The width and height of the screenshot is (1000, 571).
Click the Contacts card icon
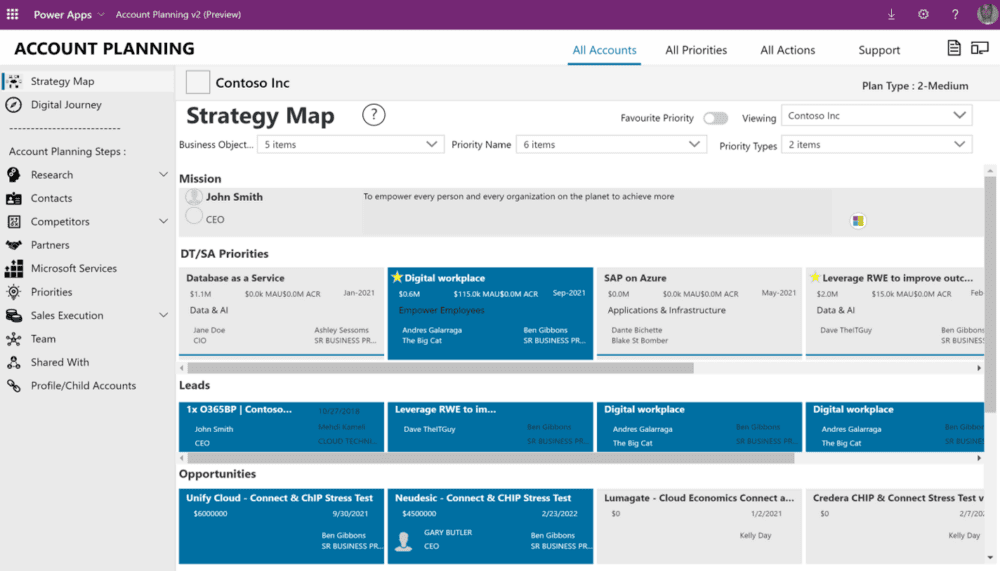pos(13,198)
